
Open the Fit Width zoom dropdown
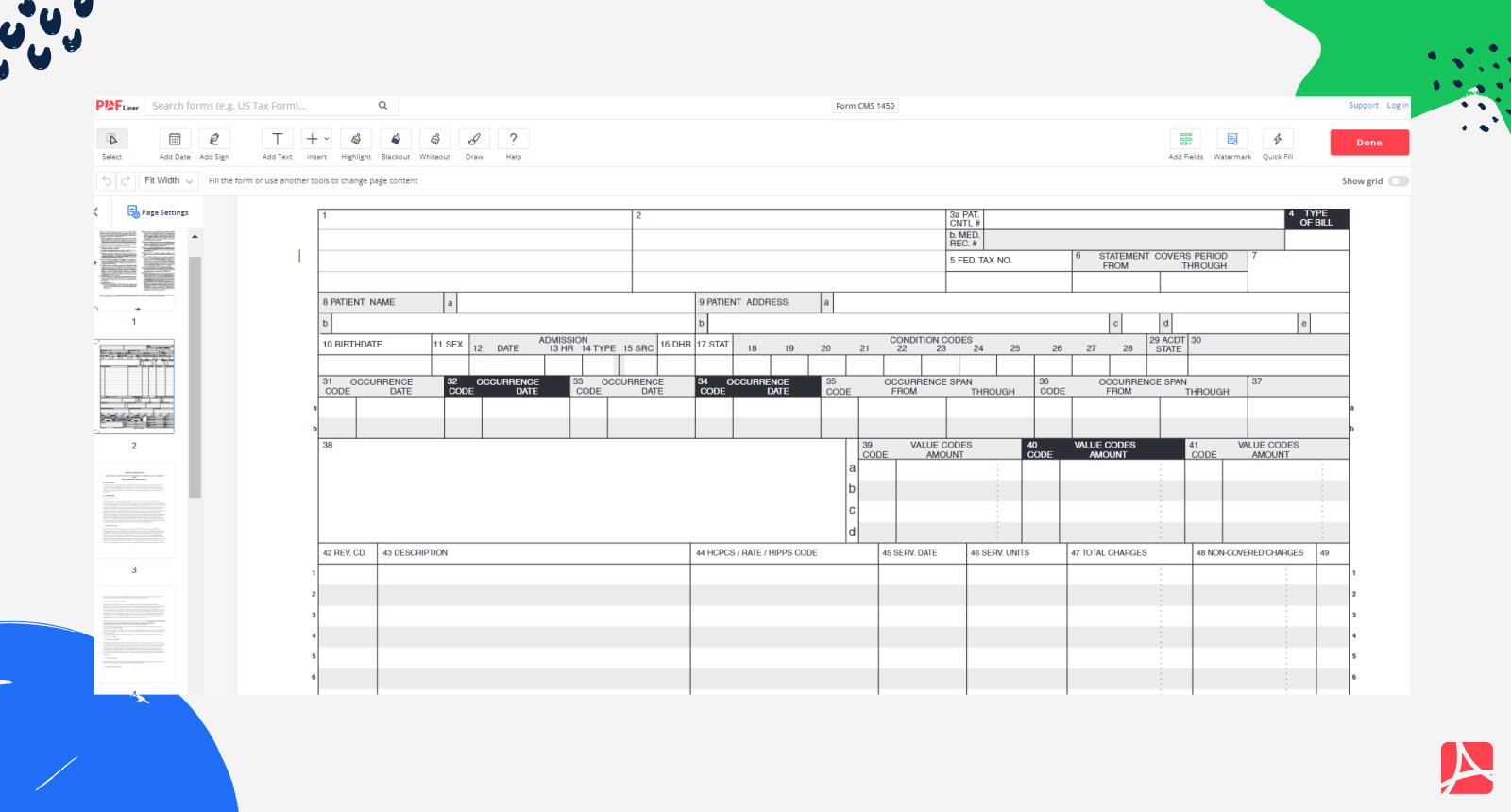click(x=168, y=180)
